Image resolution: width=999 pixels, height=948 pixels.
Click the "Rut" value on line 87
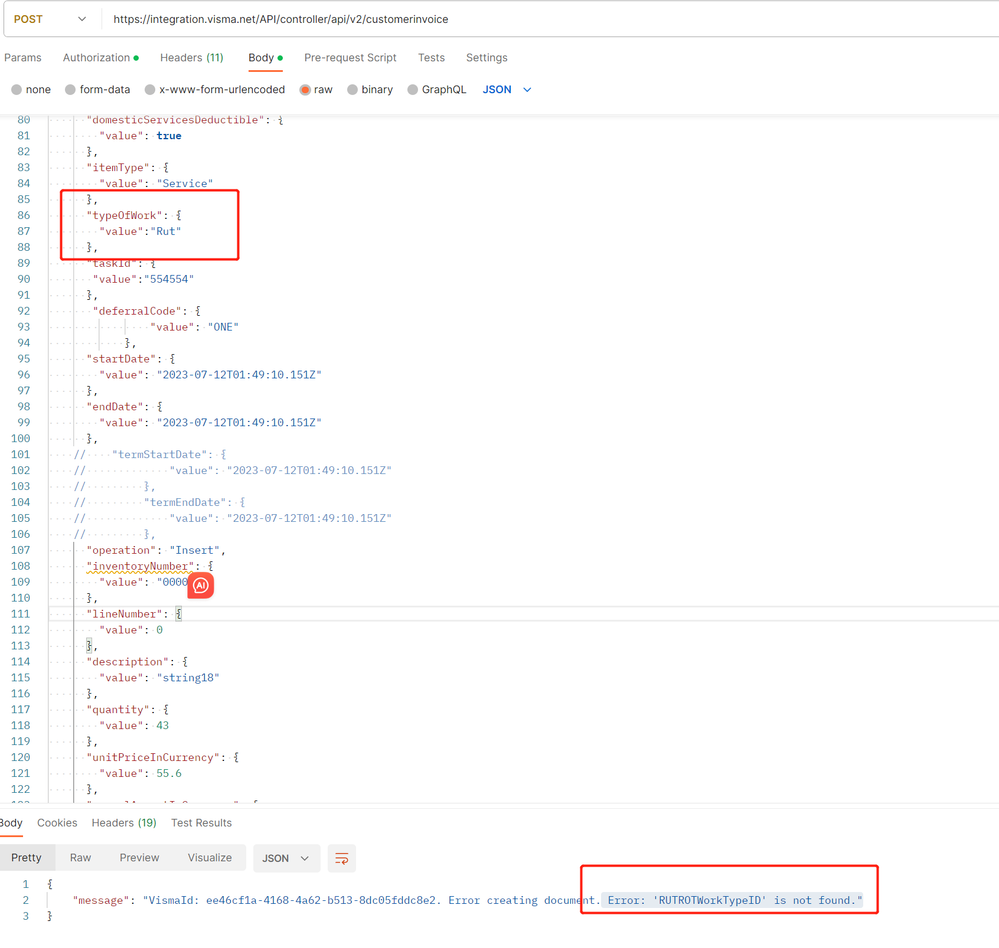click(x=169, y=231)
